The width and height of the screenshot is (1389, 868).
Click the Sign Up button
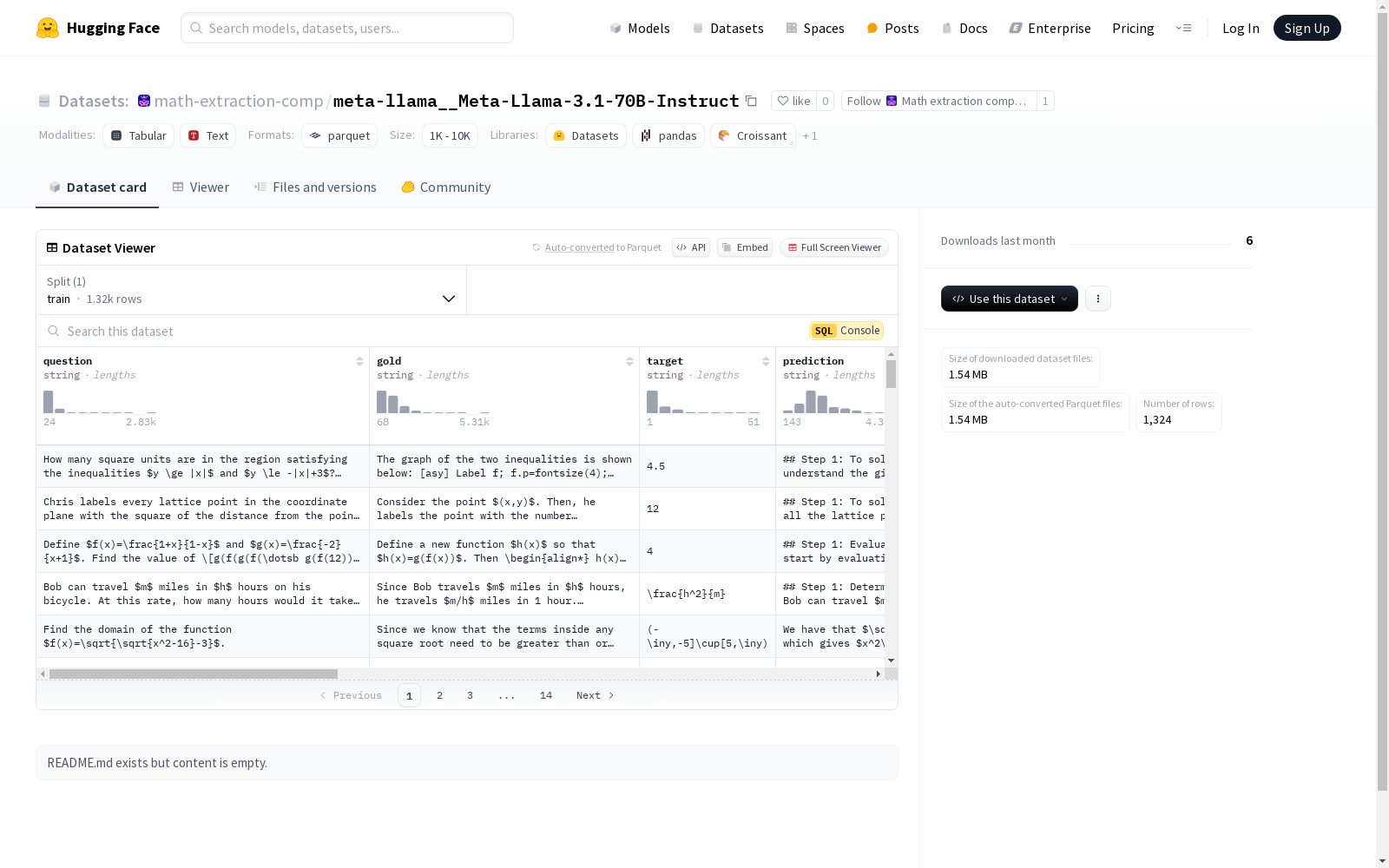coord(1307,28)
